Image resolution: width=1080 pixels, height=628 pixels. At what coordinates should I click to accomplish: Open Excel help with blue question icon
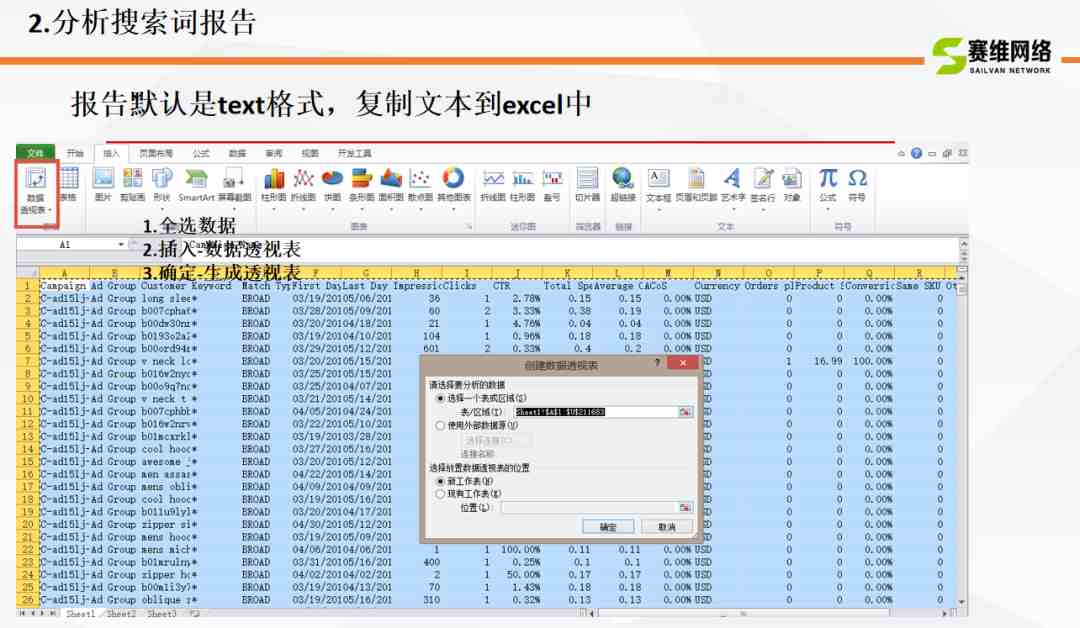(916, 153)
